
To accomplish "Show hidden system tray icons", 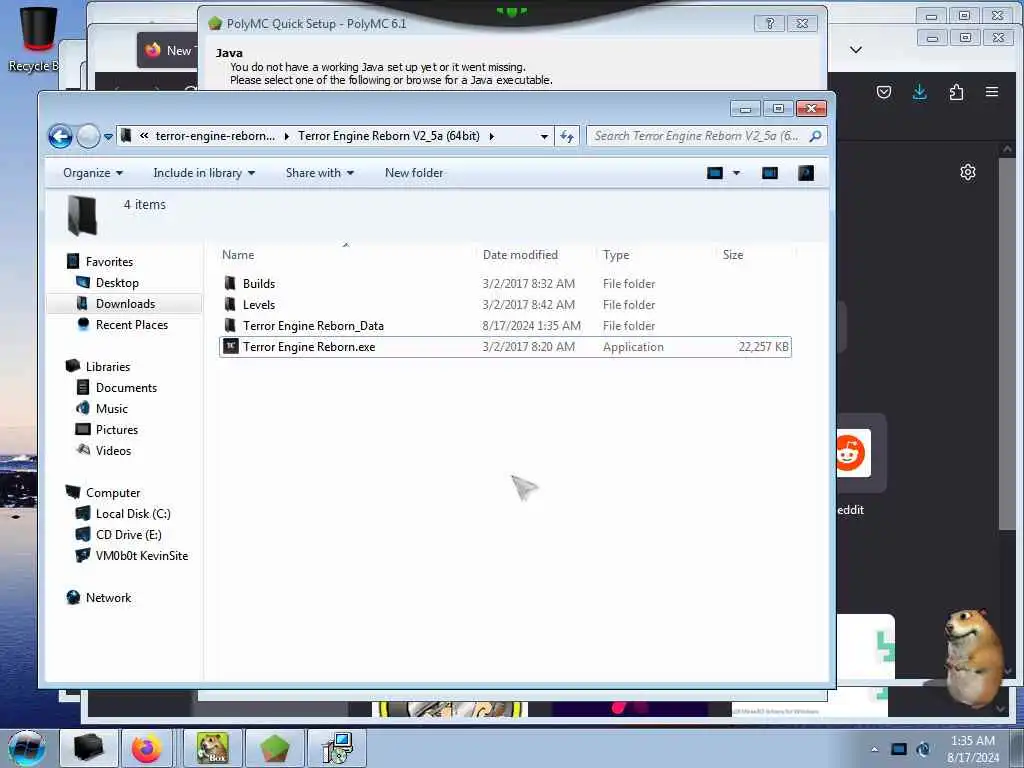I will [874, 749].
